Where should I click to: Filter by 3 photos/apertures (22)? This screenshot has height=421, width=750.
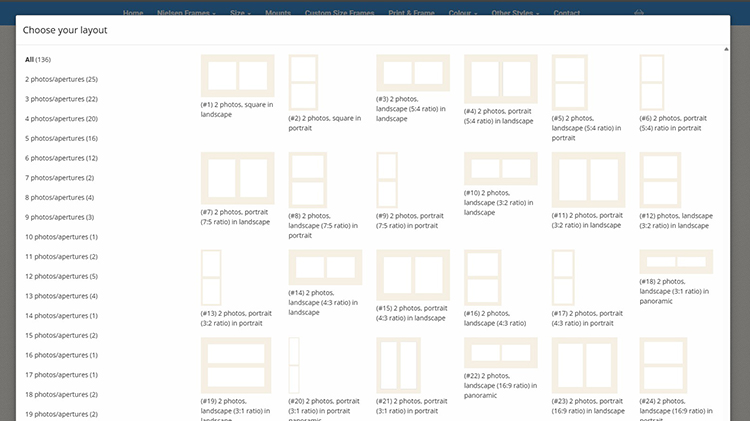[x=61, y=99]
